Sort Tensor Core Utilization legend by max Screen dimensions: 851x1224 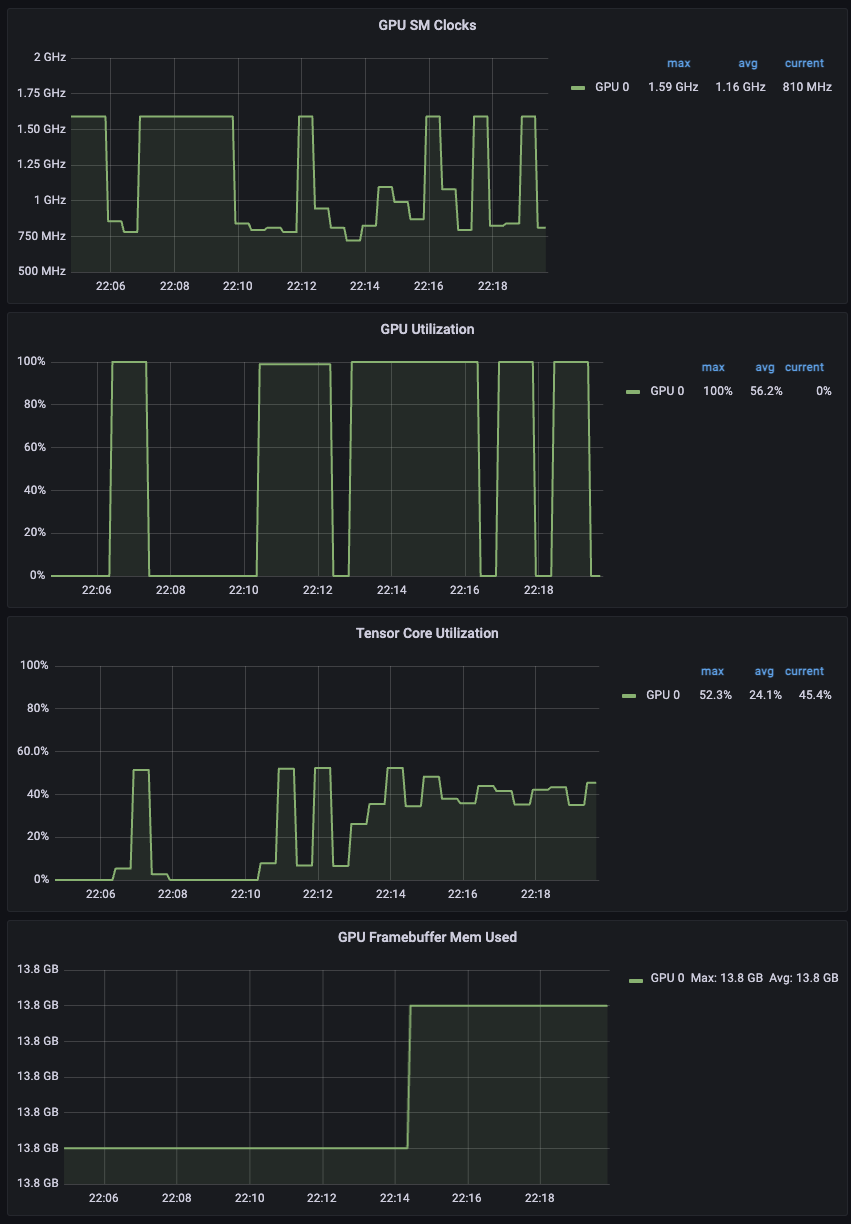click(x=712, y=671)
